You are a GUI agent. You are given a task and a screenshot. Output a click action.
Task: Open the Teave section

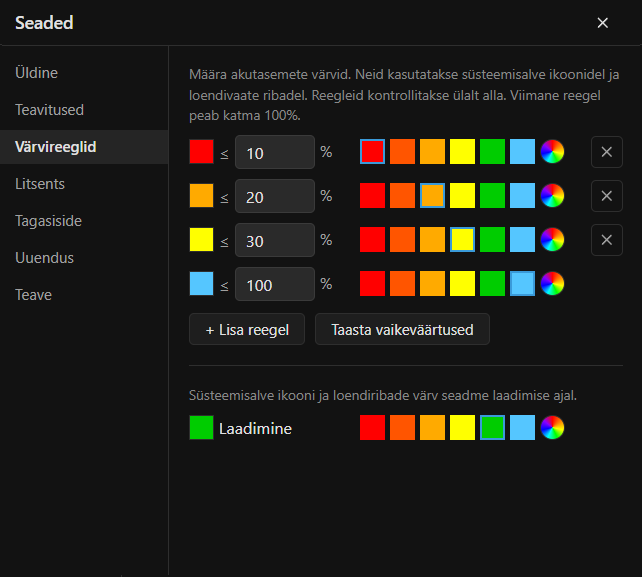[84, 295]
